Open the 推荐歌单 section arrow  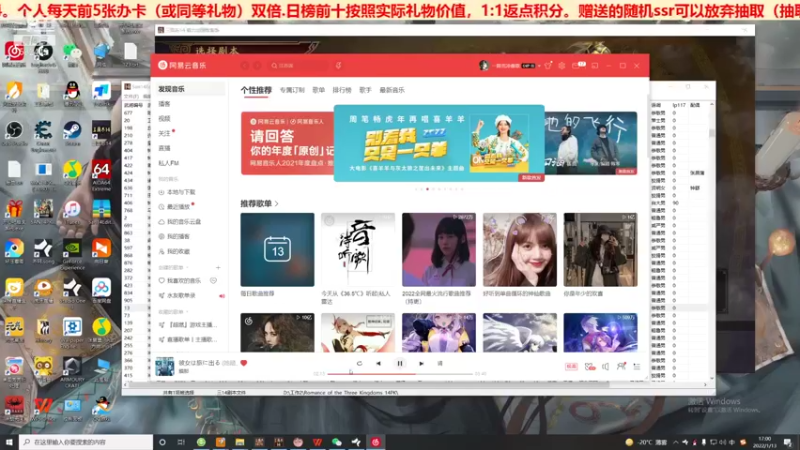point(277,204)
